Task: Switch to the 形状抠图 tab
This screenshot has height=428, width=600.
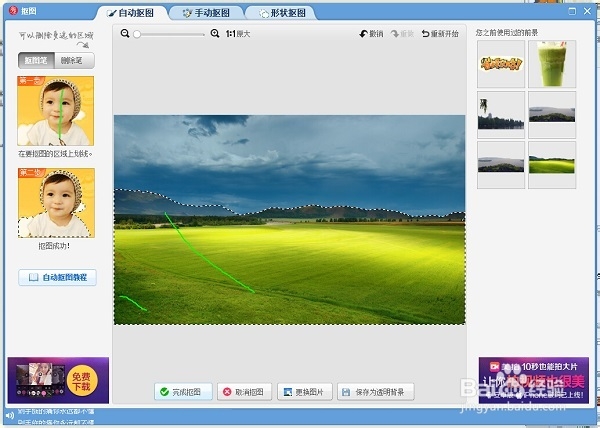Action: point(282,13)
